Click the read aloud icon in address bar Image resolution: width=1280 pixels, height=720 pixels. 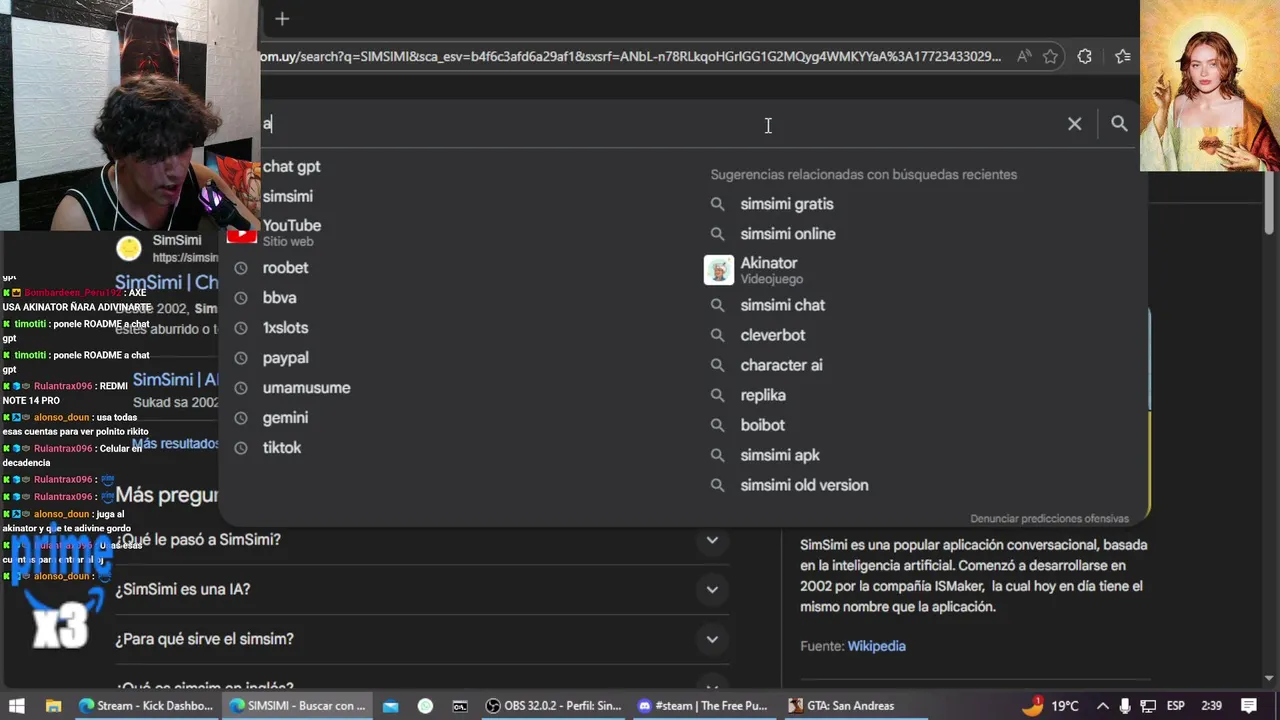coord(1023,57)
